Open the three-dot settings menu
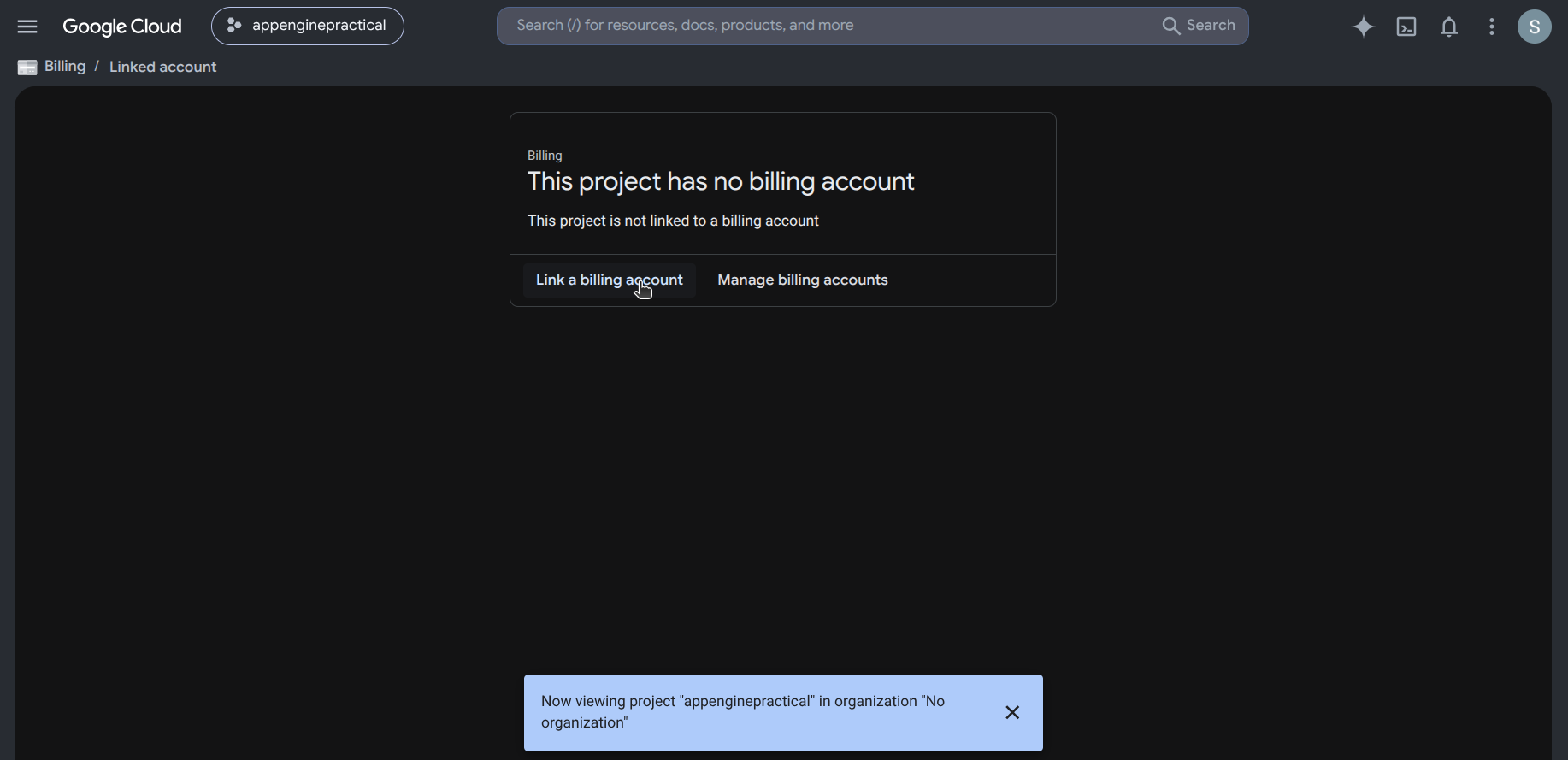 pyautogui.click(x=1492, y=27)
